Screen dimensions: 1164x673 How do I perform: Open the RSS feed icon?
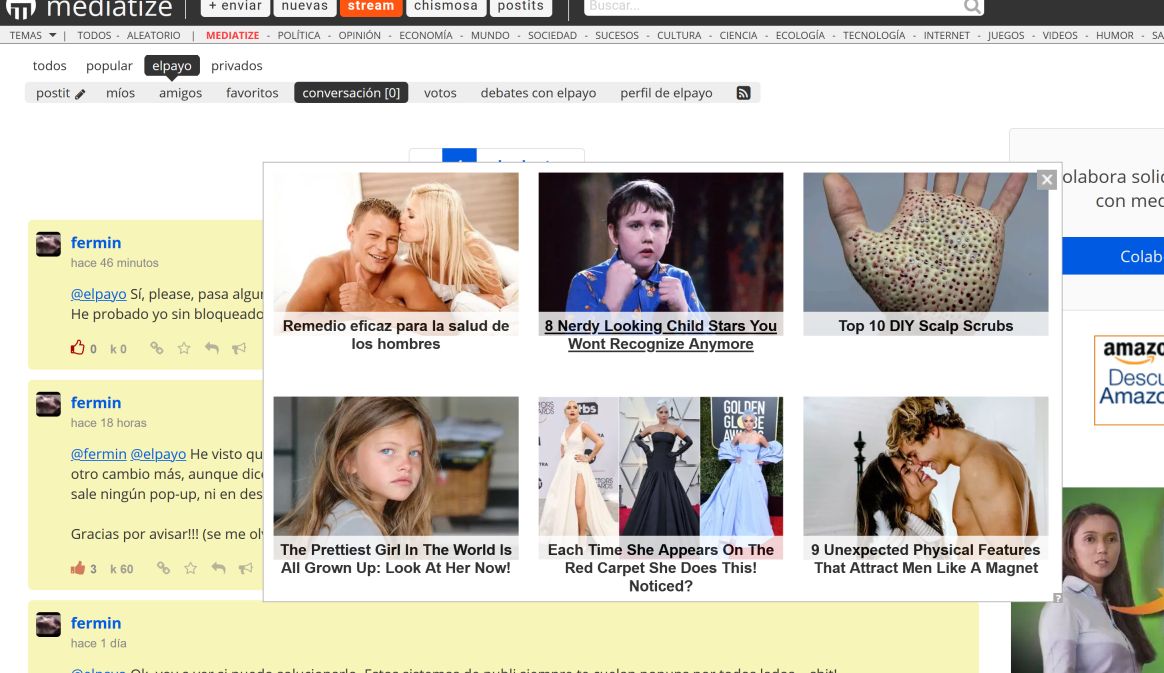point(743,93)
